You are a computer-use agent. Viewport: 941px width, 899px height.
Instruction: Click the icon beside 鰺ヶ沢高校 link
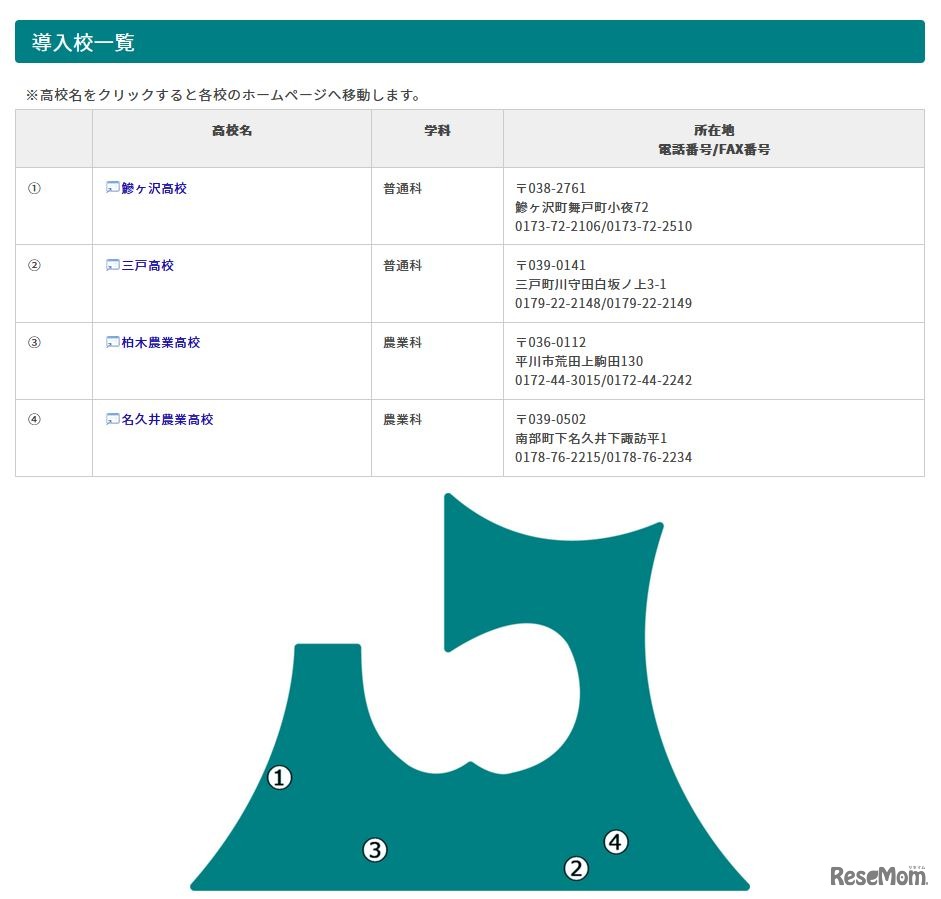pyautogui.click(x=112, y=188)
